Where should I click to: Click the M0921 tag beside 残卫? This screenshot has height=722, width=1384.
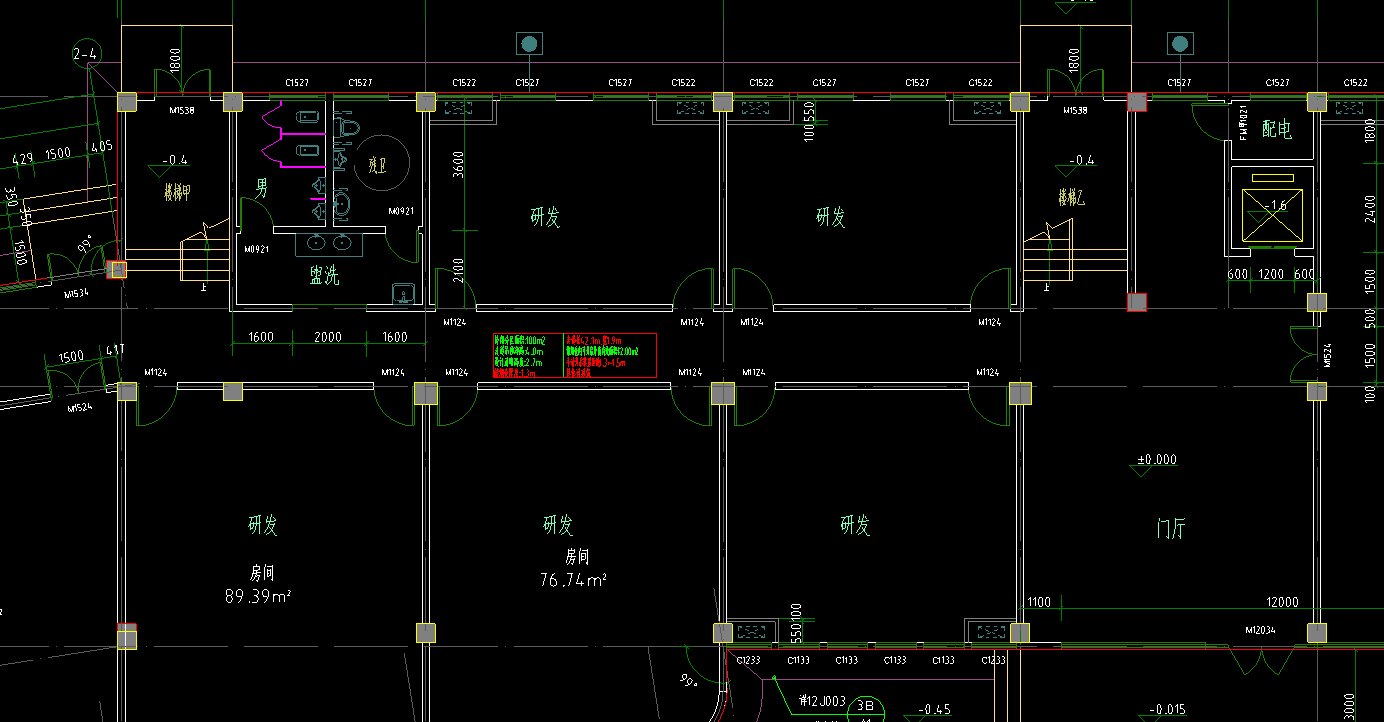tap(401, 211)
